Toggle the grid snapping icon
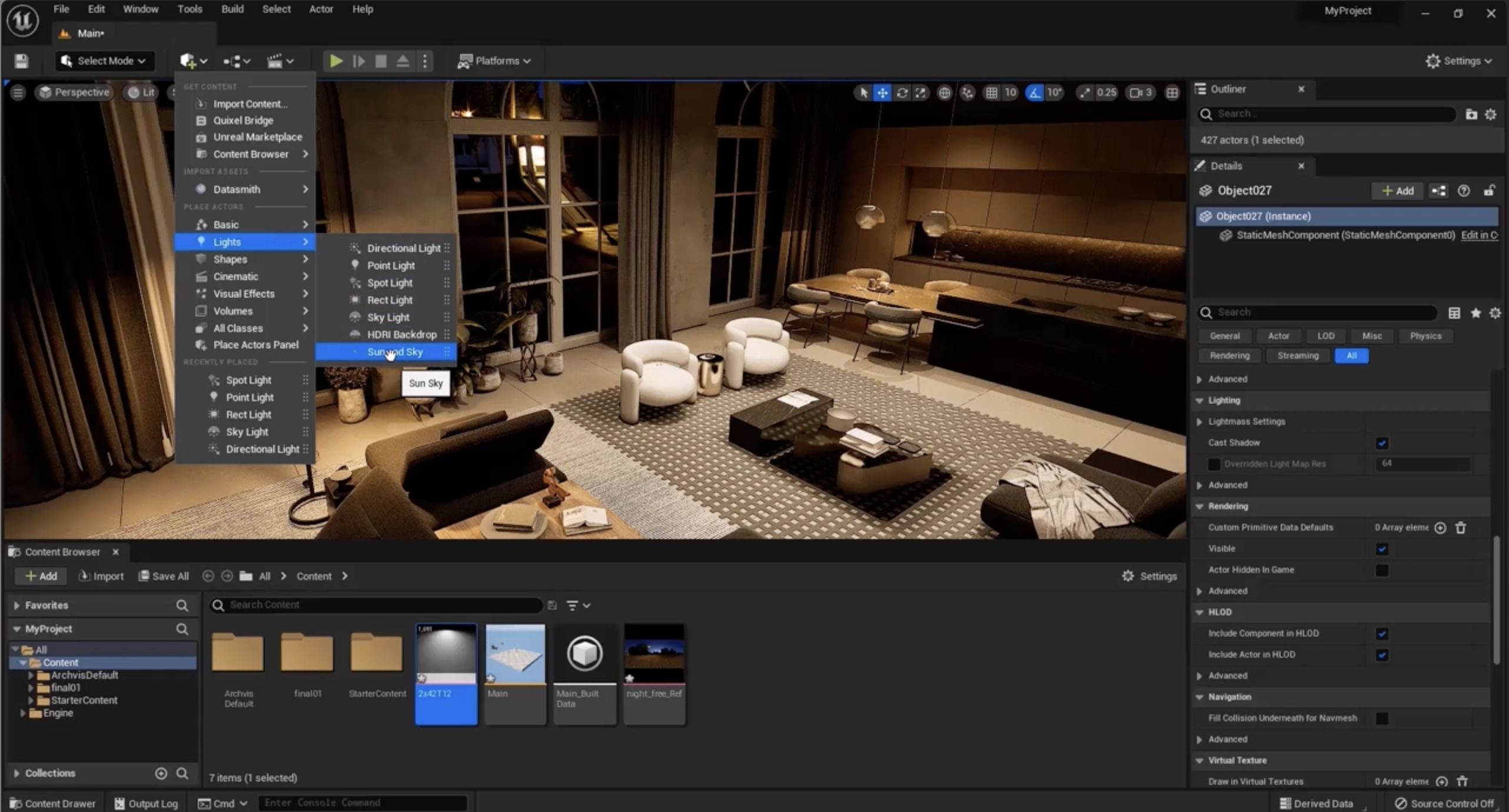Viewport: 1509px width, 812px height. [x=992, y=92]
